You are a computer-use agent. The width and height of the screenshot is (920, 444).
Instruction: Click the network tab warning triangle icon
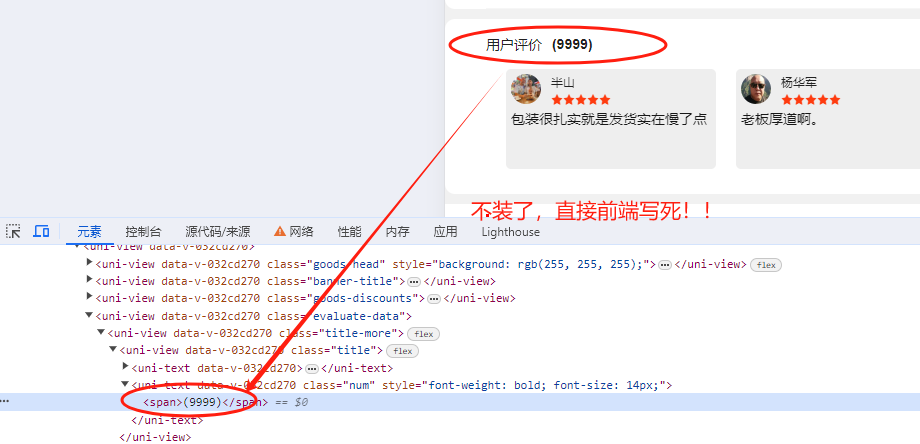[280, 231]
